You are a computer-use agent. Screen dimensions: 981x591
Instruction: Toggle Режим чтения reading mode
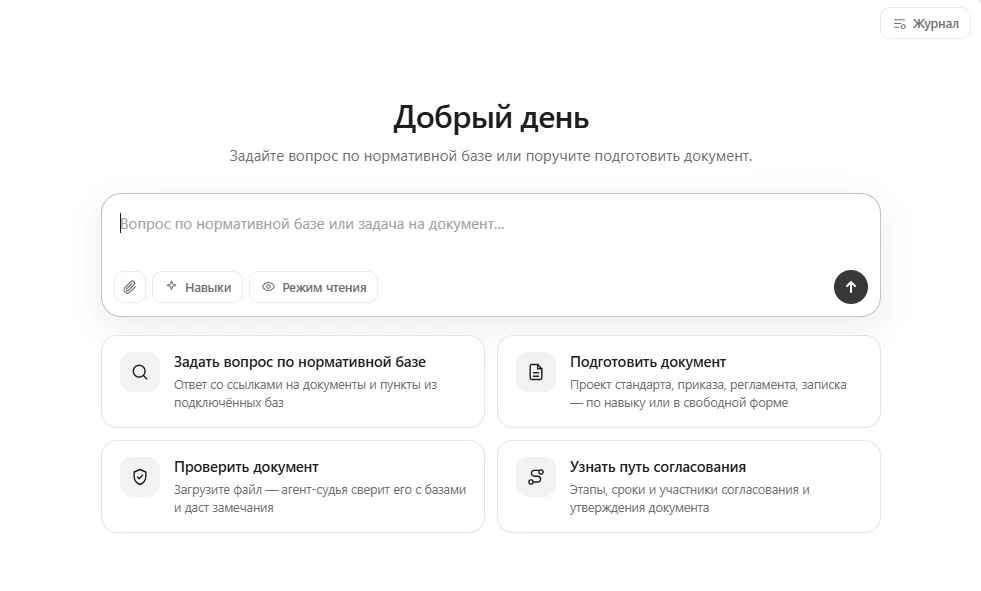tap(313, 287)
